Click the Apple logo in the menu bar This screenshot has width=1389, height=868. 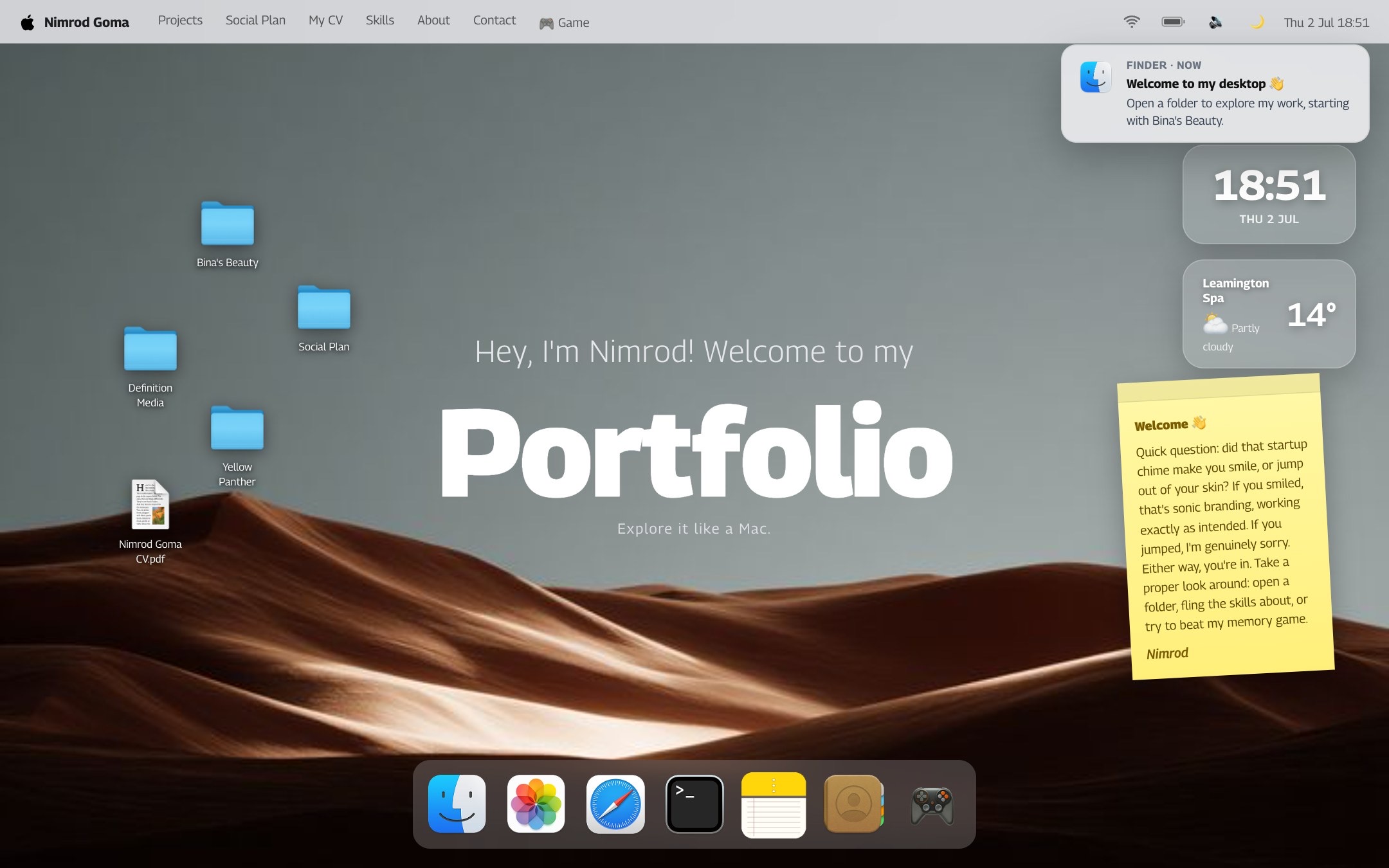coord(27,23)
